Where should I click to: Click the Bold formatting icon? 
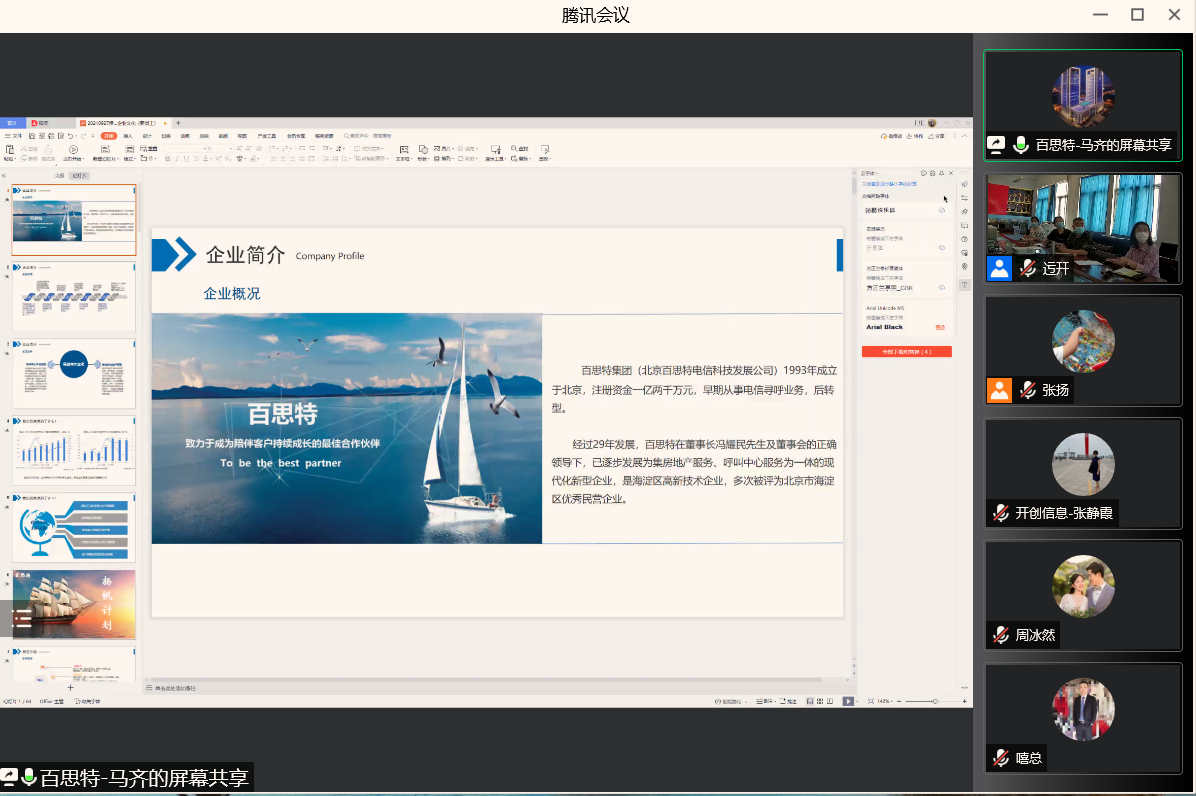coord(168,159)
